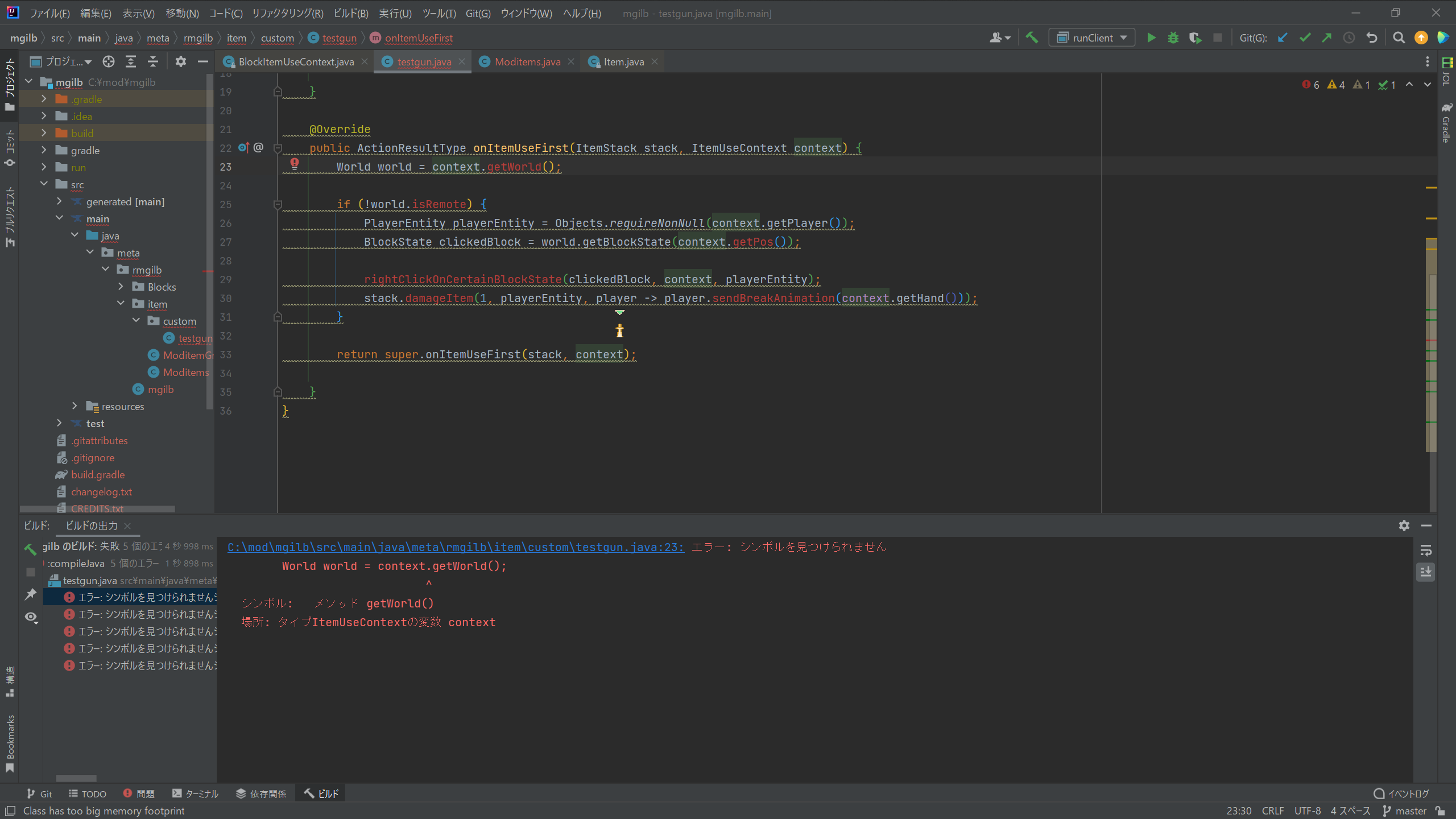Click the Build project hammer icon
The image size is (1456, 819).
(1032, 38)
